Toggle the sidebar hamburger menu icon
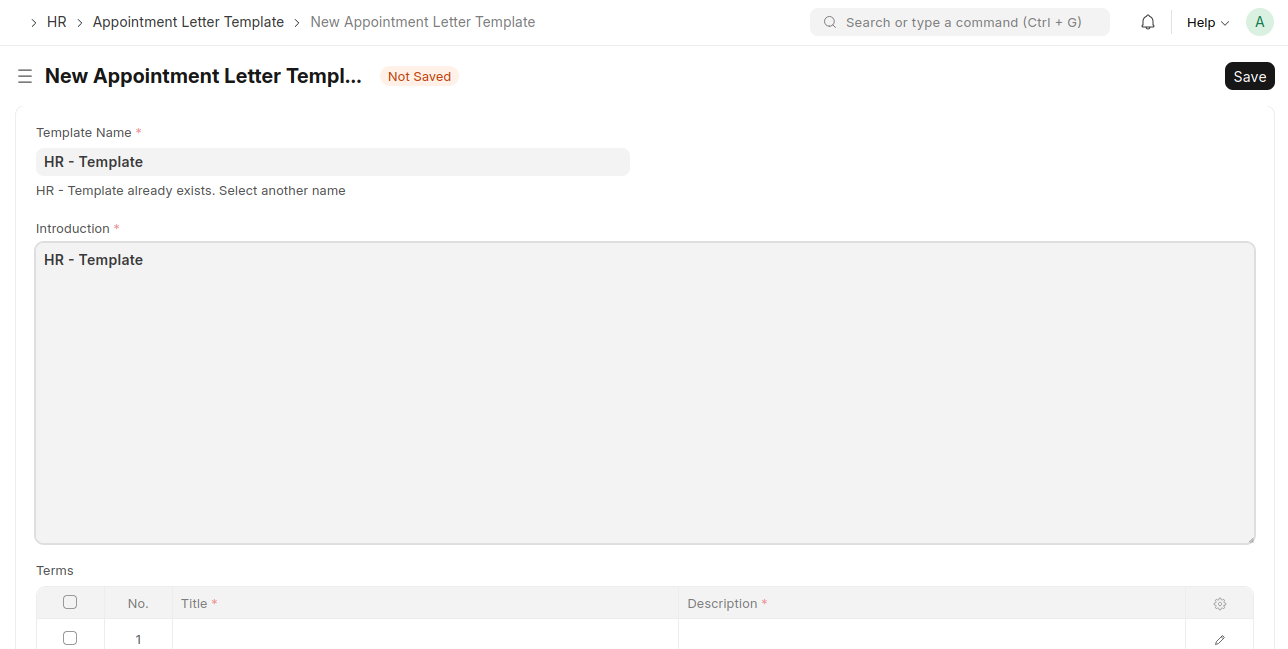1288x649 pixels. point(25,77)
